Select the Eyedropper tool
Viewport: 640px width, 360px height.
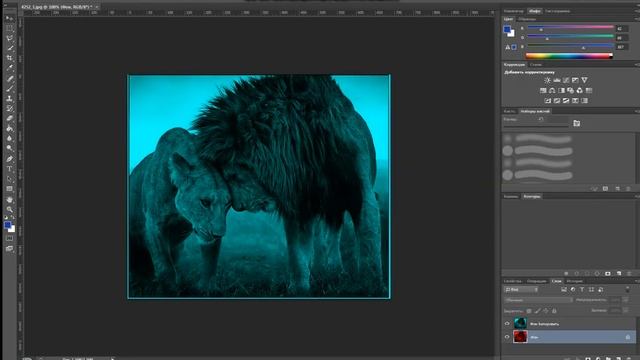click(9, 68)
